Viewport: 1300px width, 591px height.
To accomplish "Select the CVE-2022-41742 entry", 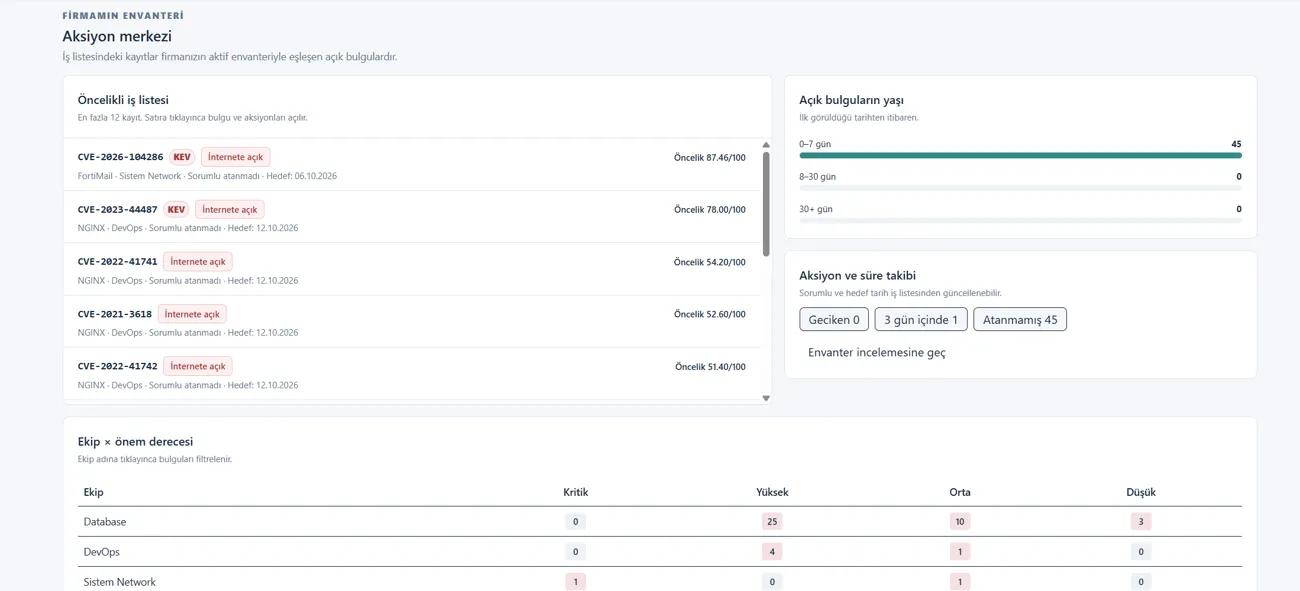I will [x=411, y=374].
